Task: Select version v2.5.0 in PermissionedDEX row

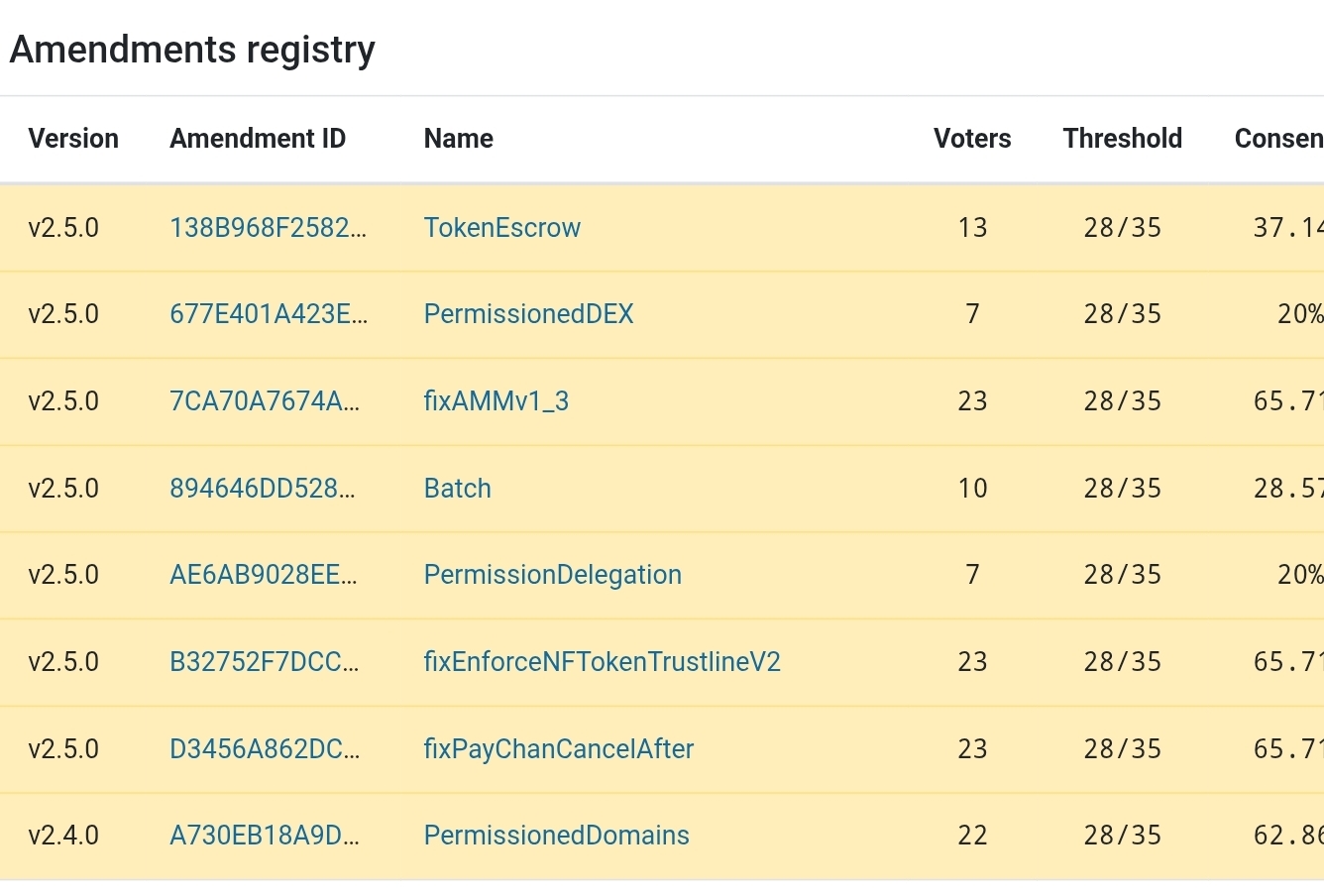Action: click(63, 314)
